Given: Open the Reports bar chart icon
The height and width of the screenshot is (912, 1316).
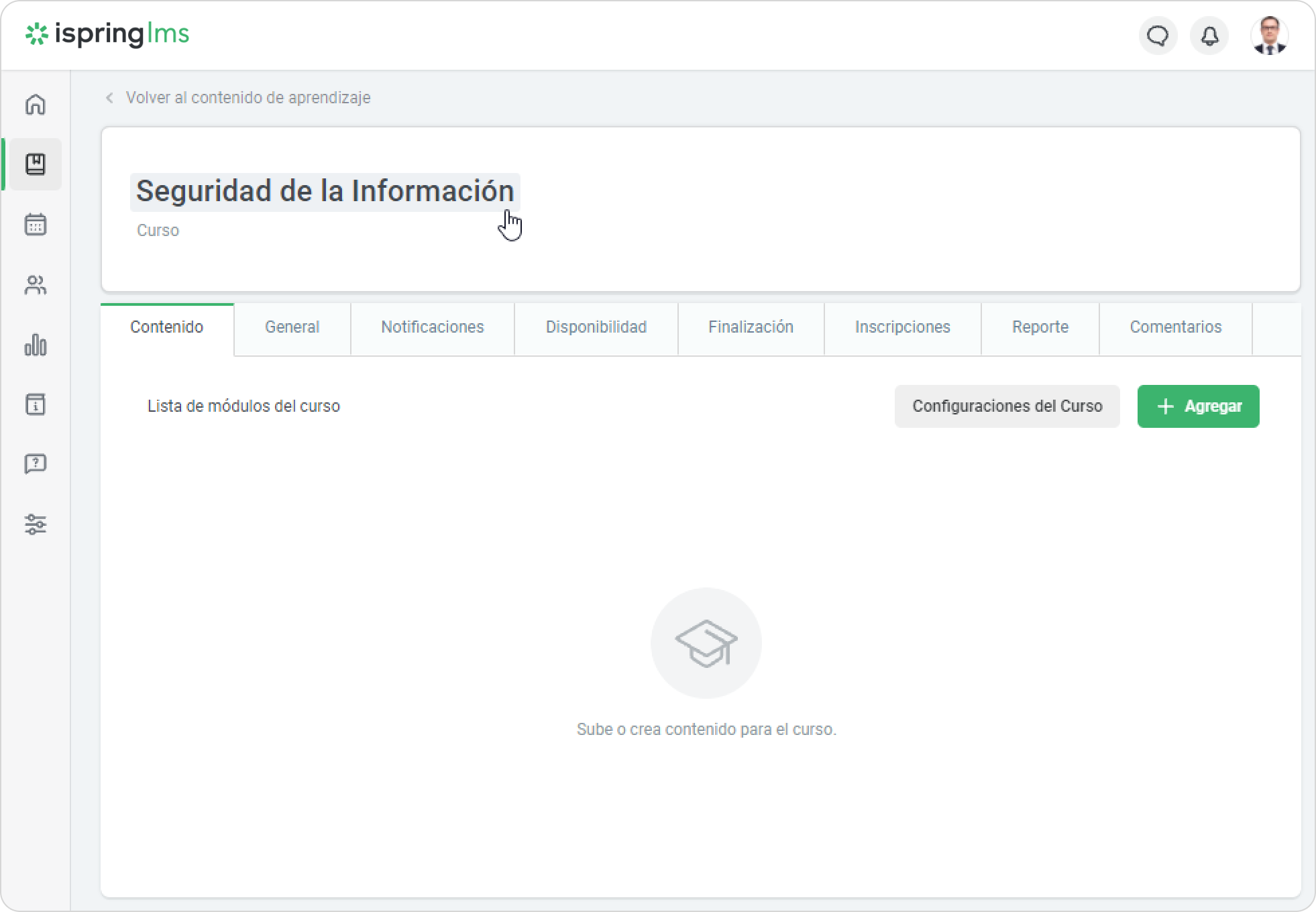Looking at the screenshot, I should pyautogui.click(x=36, y=345).
